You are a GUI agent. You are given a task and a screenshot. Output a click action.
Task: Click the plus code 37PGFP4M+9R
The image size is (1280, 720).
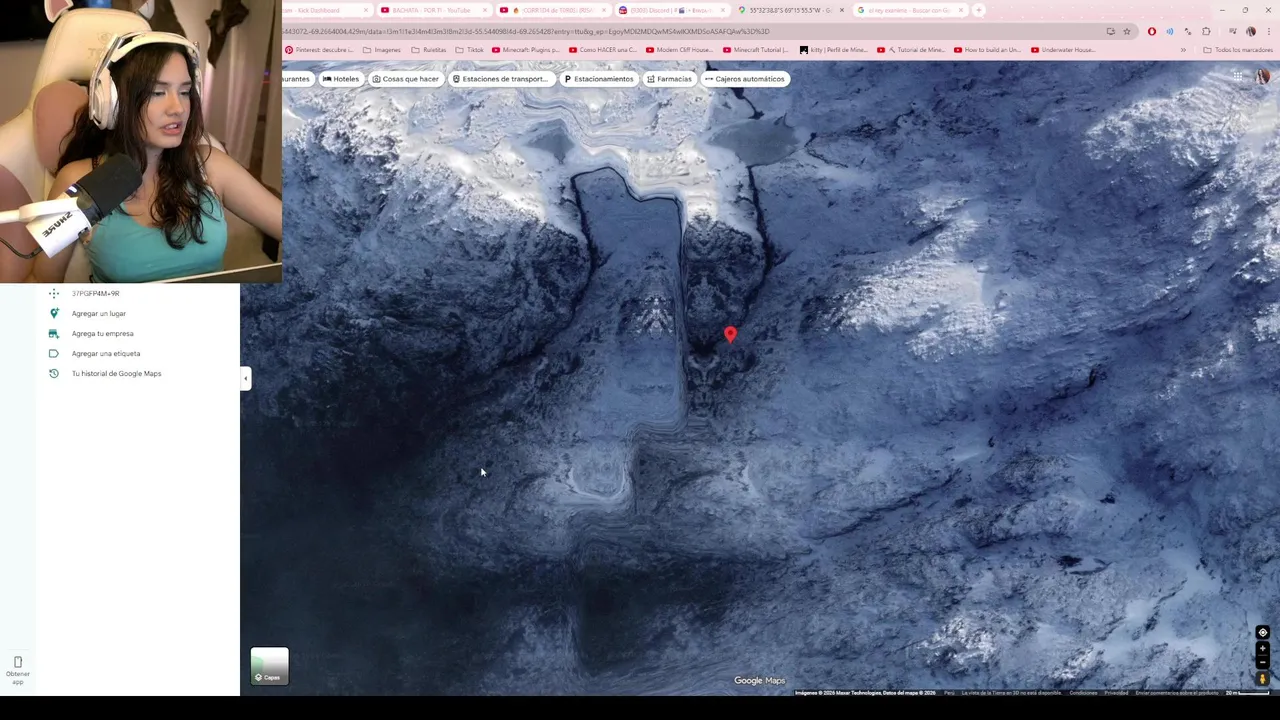click(95, 294)
